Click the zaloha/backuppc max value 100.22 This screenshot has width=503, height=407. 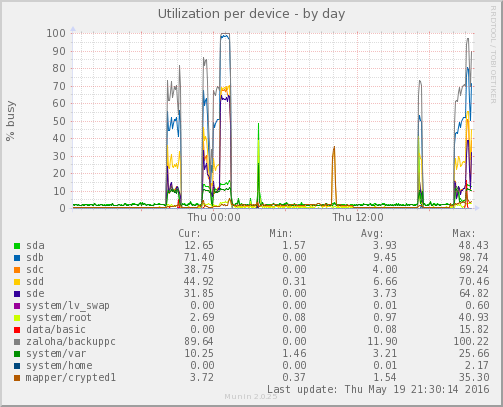click(x=471, y=342)
